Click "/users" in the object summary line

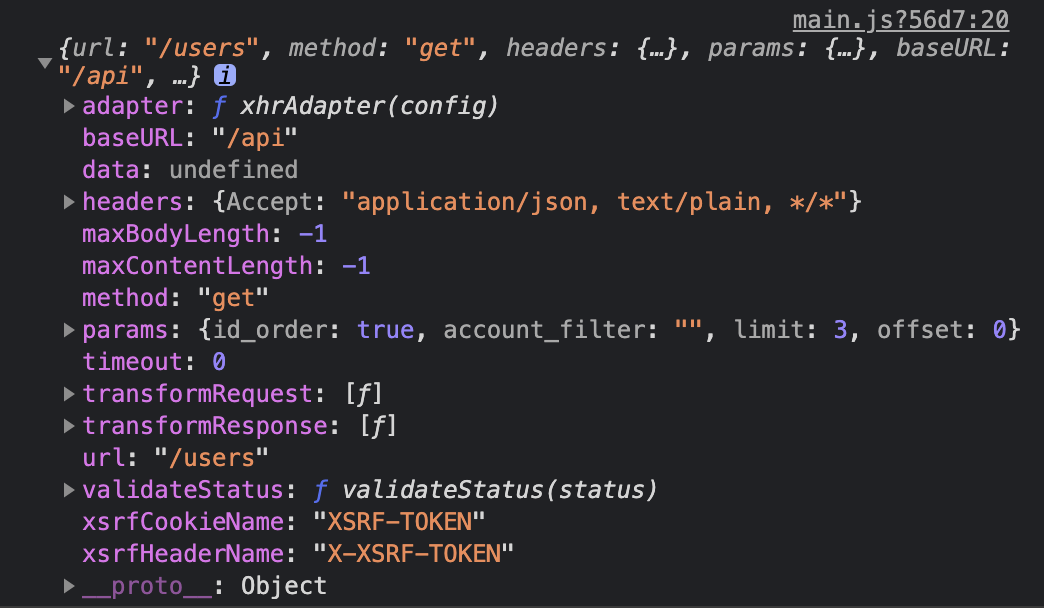pyautogui.click(x=202, y=48)
